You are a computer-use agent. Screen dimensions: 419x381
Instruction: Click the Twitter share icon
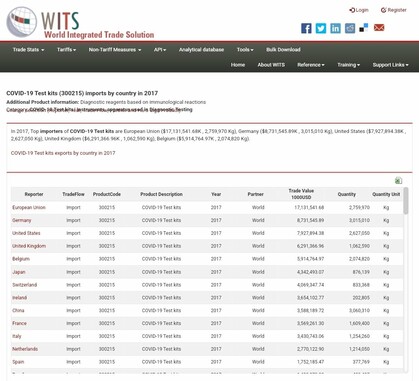[x=321, y=28]
